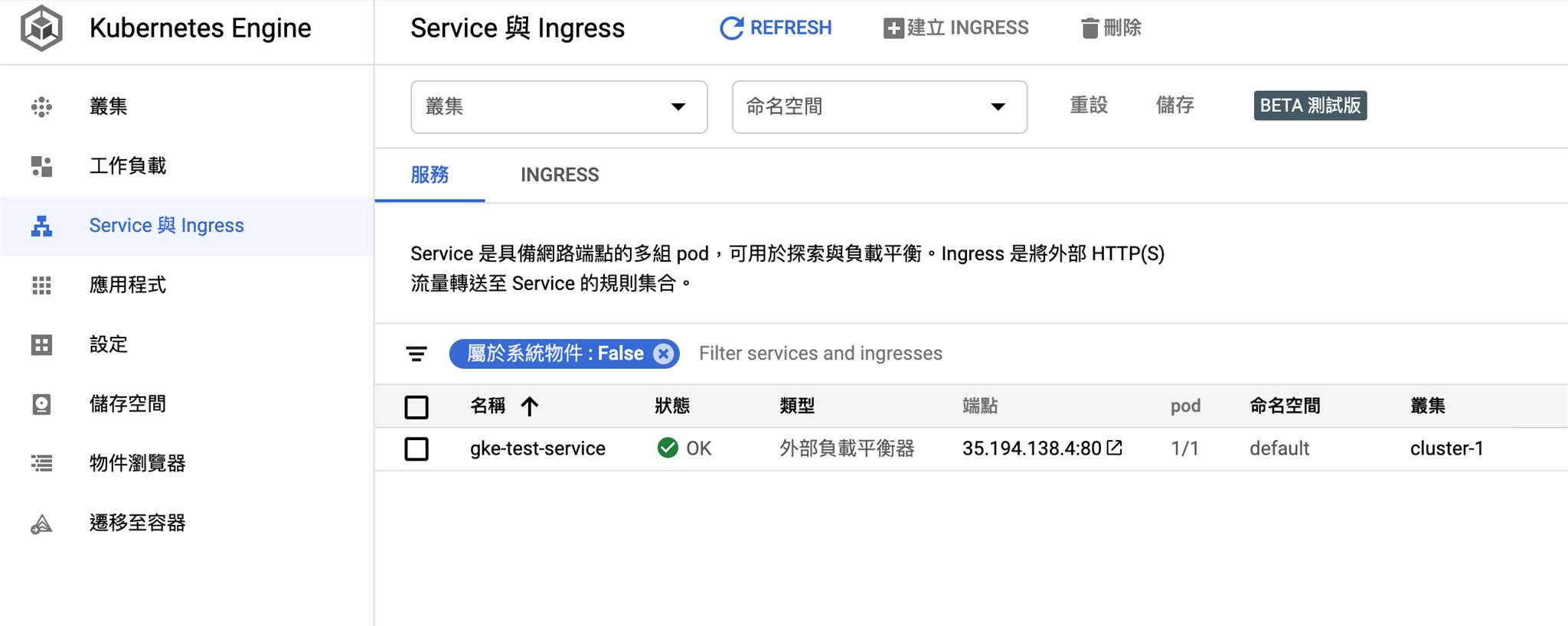Click the default namespace cell

[1279, 448]
